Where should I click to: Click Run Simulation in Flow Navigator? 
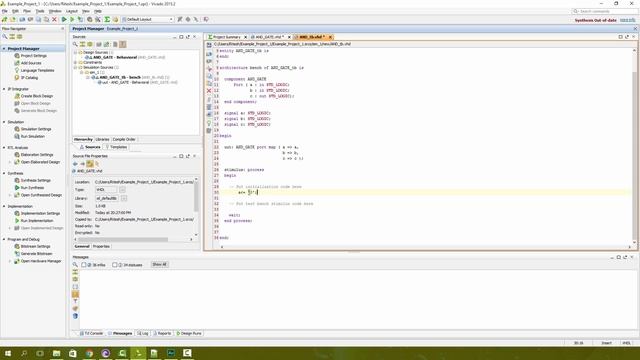33,136
